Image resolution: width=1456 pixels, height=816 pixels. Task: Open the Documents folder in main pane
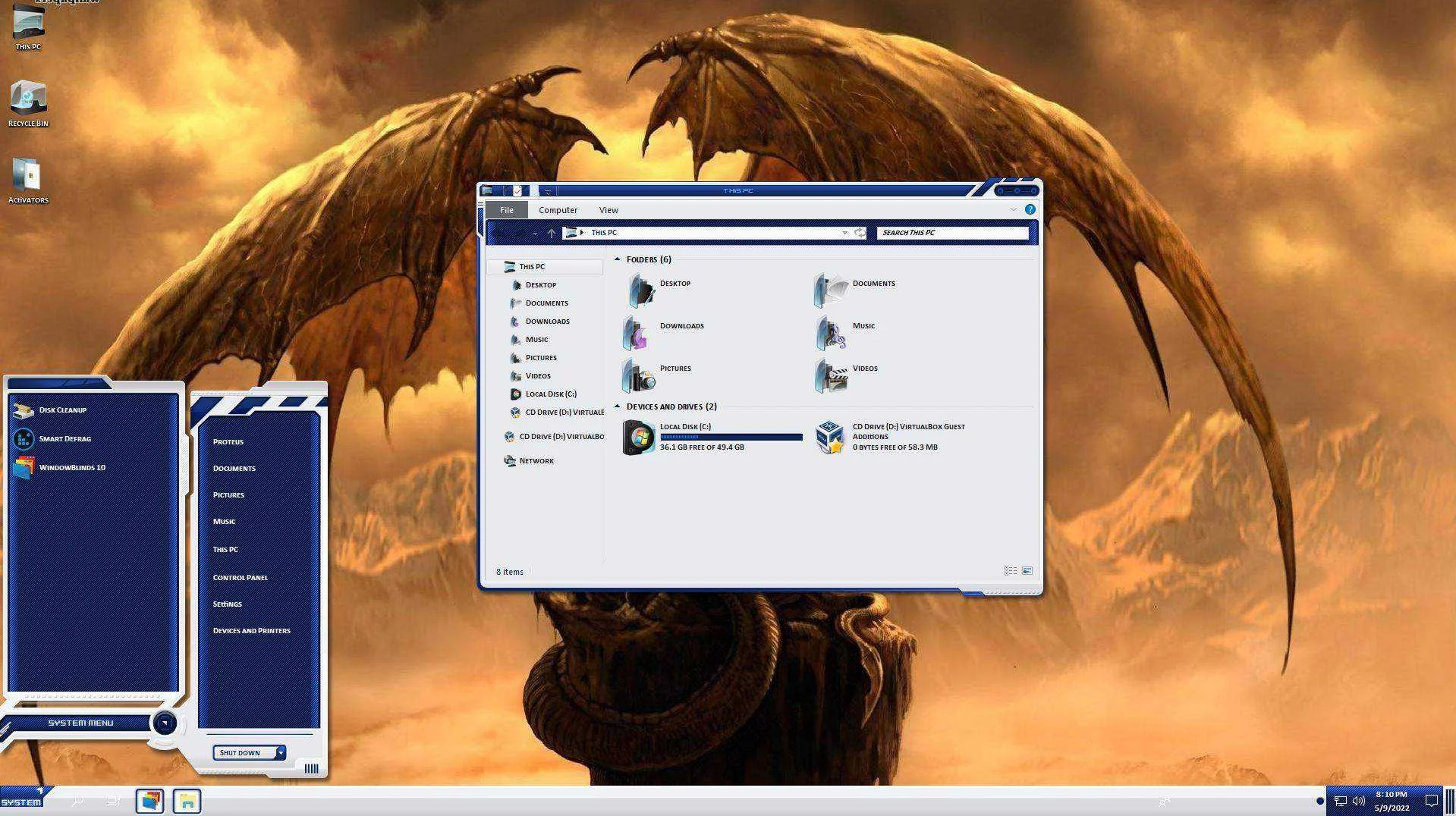pyautogui.click(x=854, y=290)
